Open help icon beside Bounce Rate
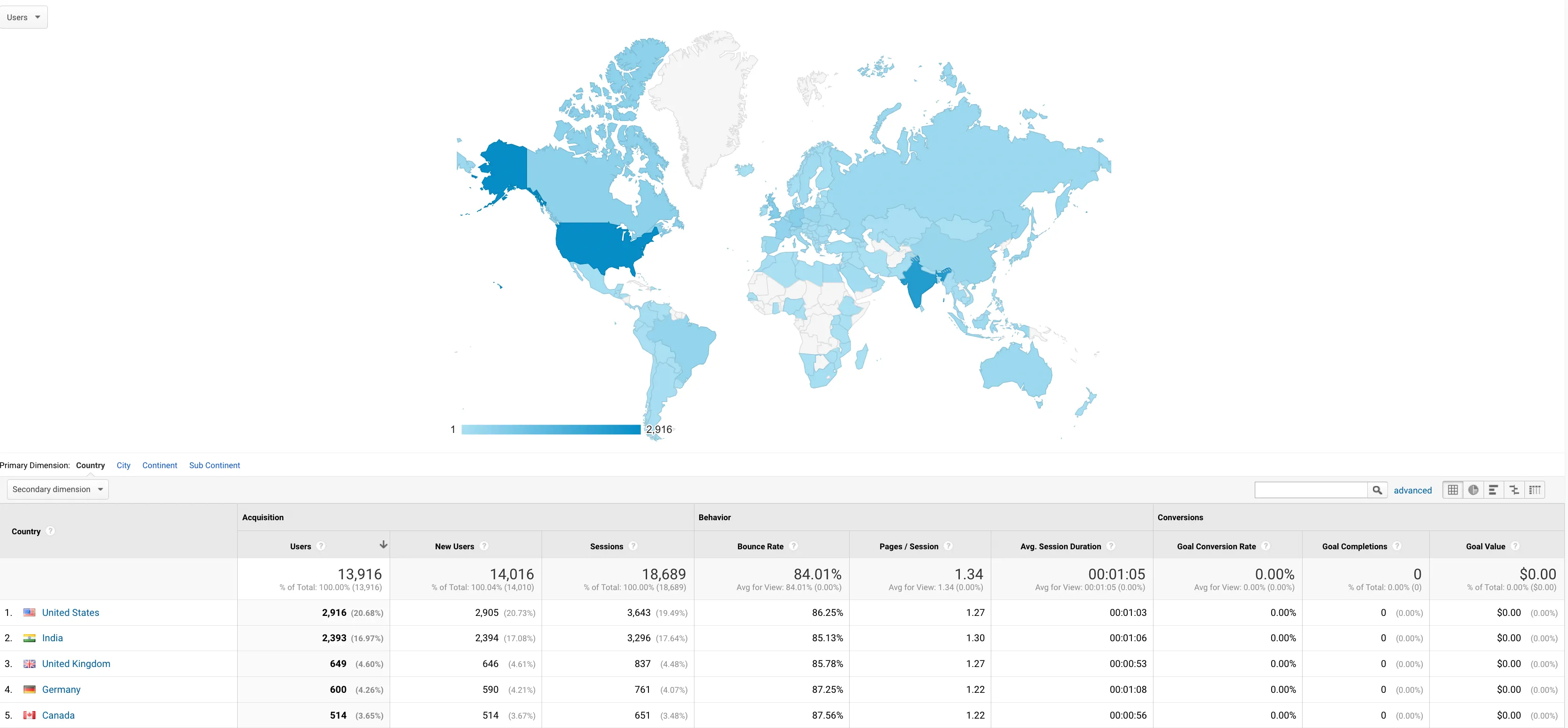 [x=793, y=546]
